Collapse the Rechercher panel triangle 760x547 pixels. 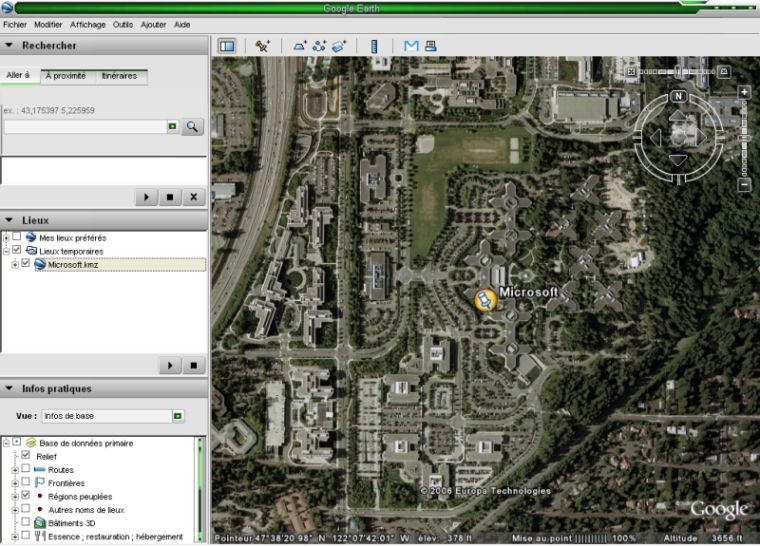8,45
